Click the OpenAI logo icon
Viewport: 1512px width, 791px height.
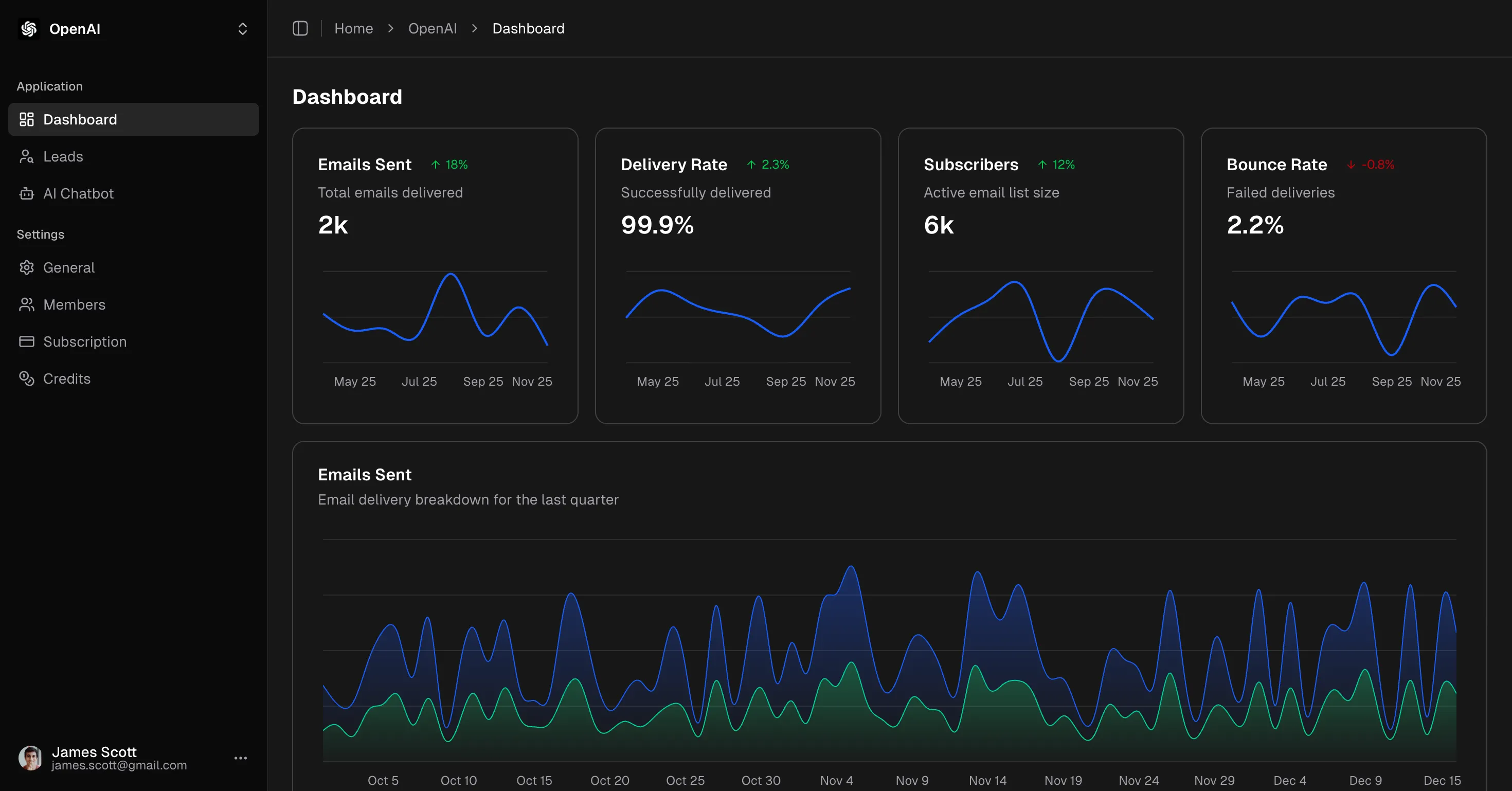click(28, 28)
